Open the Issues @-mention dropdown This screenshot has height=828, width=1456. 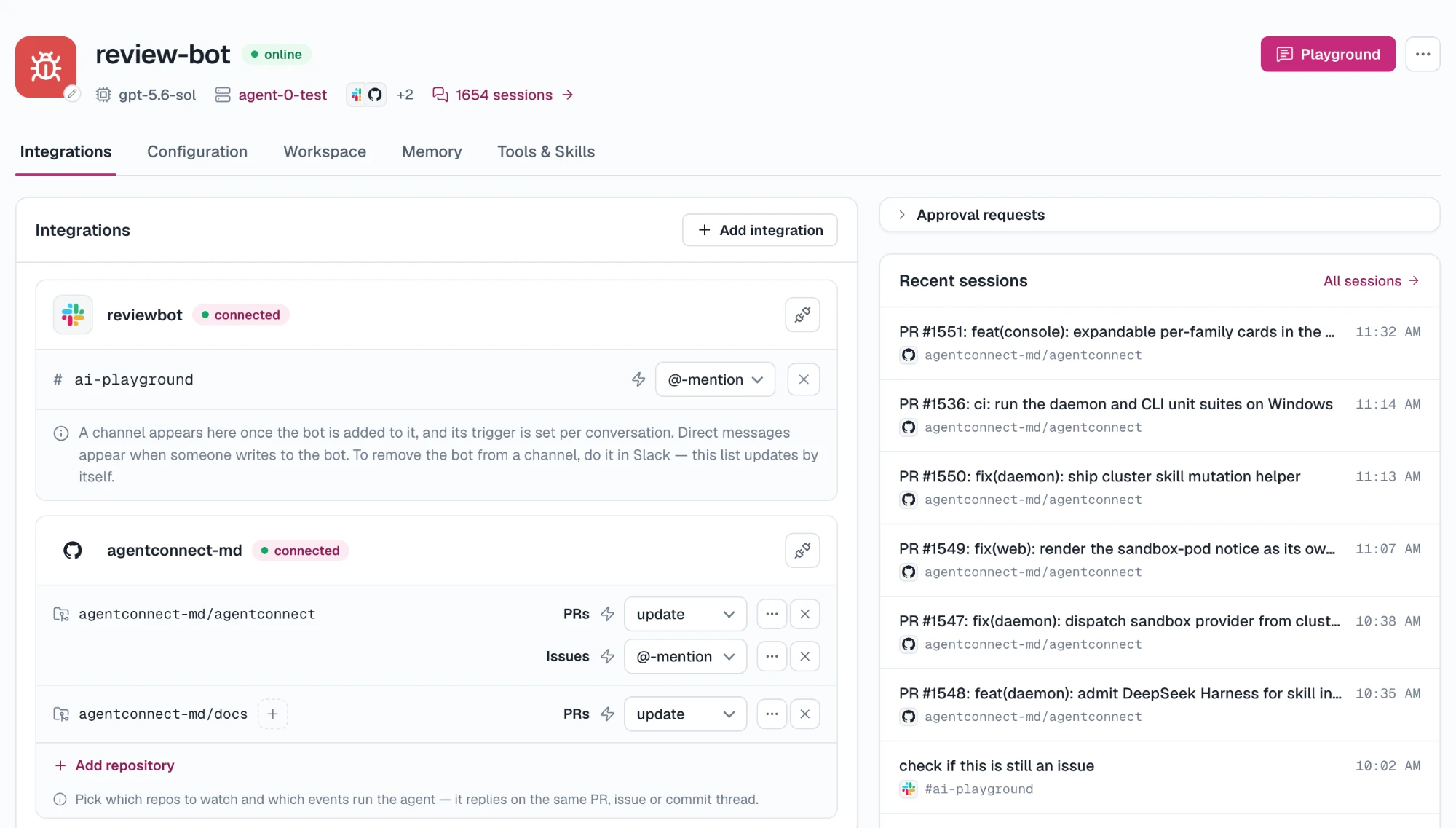[685, 656]
